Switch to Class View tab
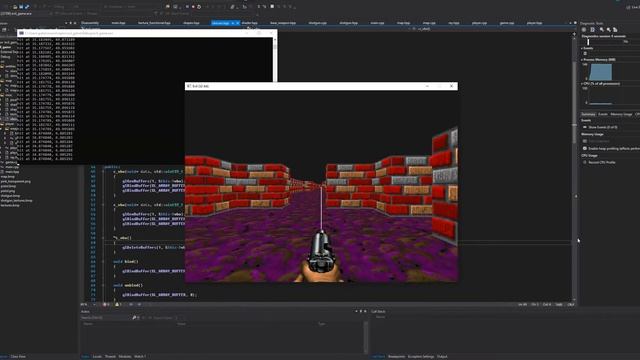Image resolution: width=640 pixels, height=360 pixels. [18, 357]
